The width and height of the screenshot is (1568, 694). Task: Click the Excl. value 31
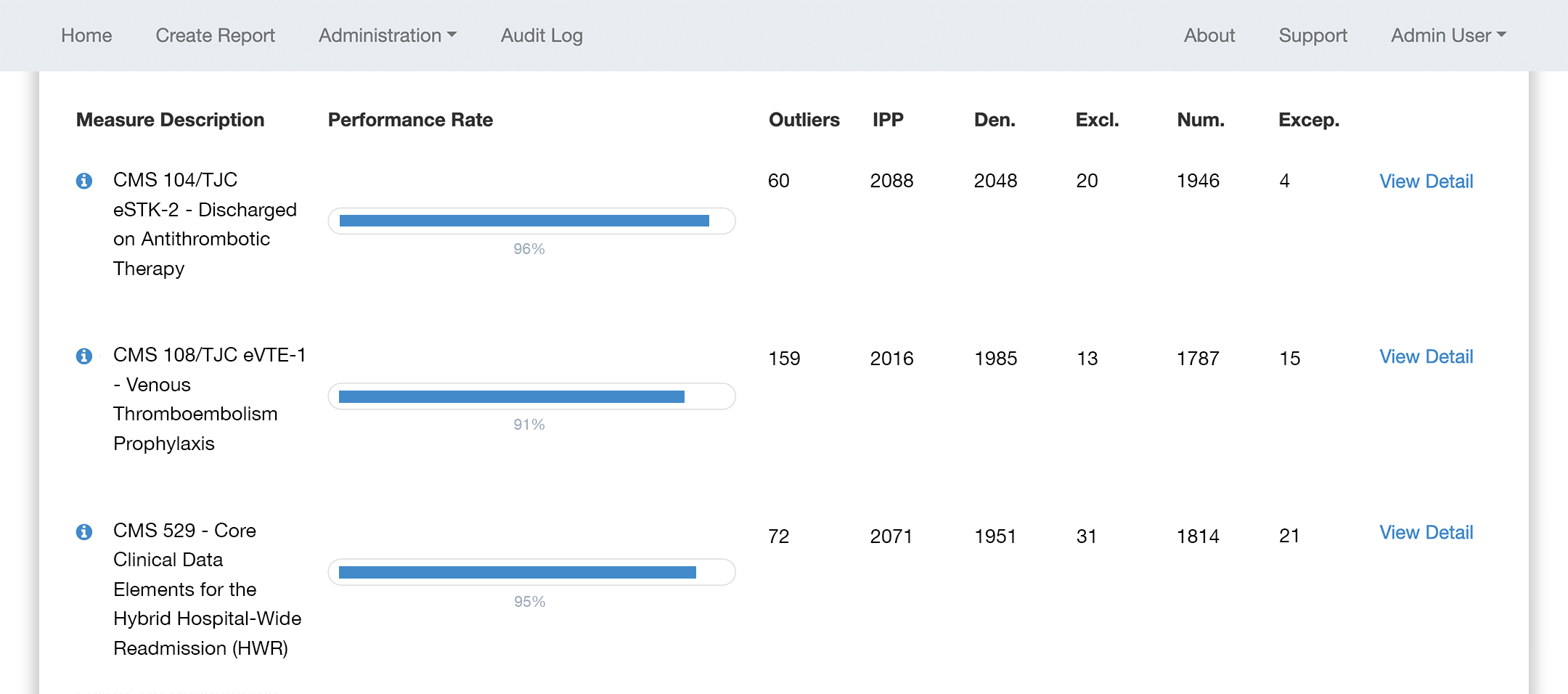point(1086,536)
